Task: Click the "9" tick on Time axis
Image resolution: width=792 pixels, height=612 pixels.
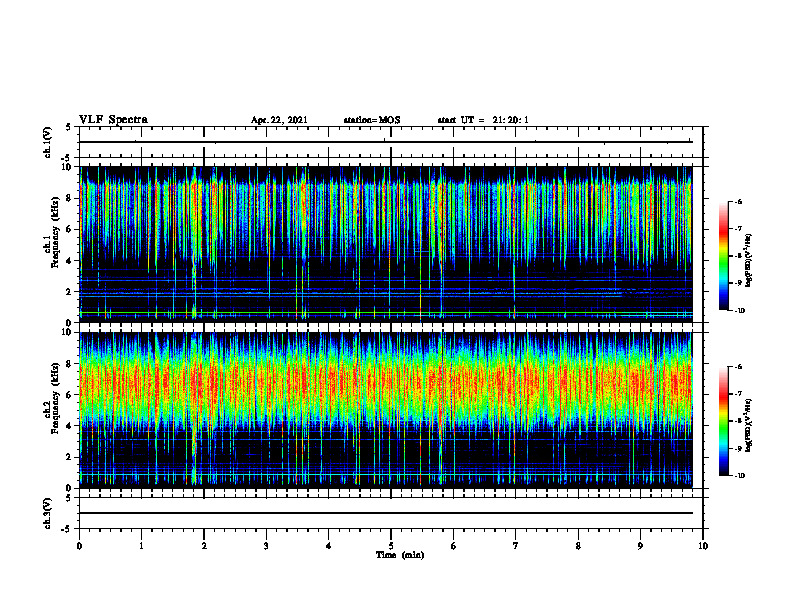Action: (640, 546)
